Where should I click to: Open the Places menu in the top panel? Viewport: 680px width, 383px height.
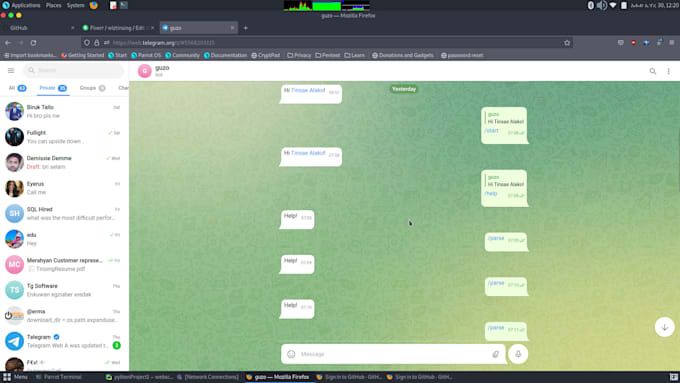tap(54, 5)
